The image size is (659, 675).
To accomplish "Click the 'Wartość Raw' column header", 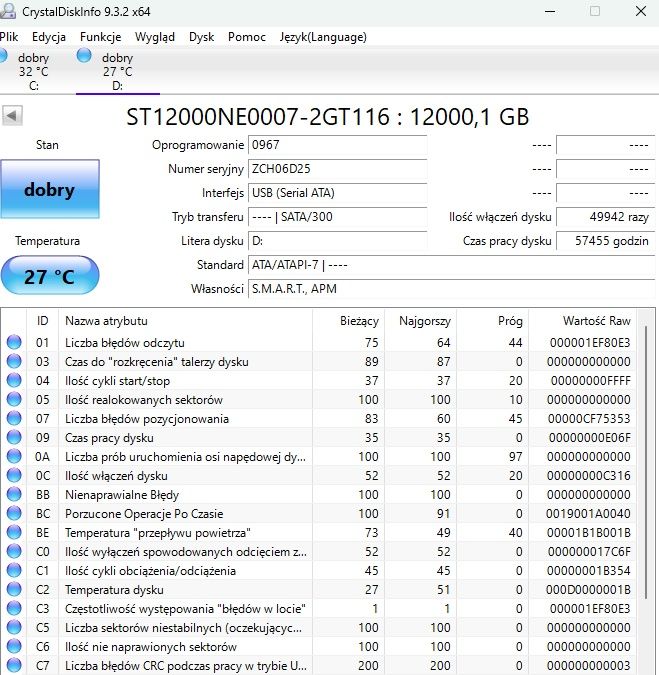I will 582,321.
